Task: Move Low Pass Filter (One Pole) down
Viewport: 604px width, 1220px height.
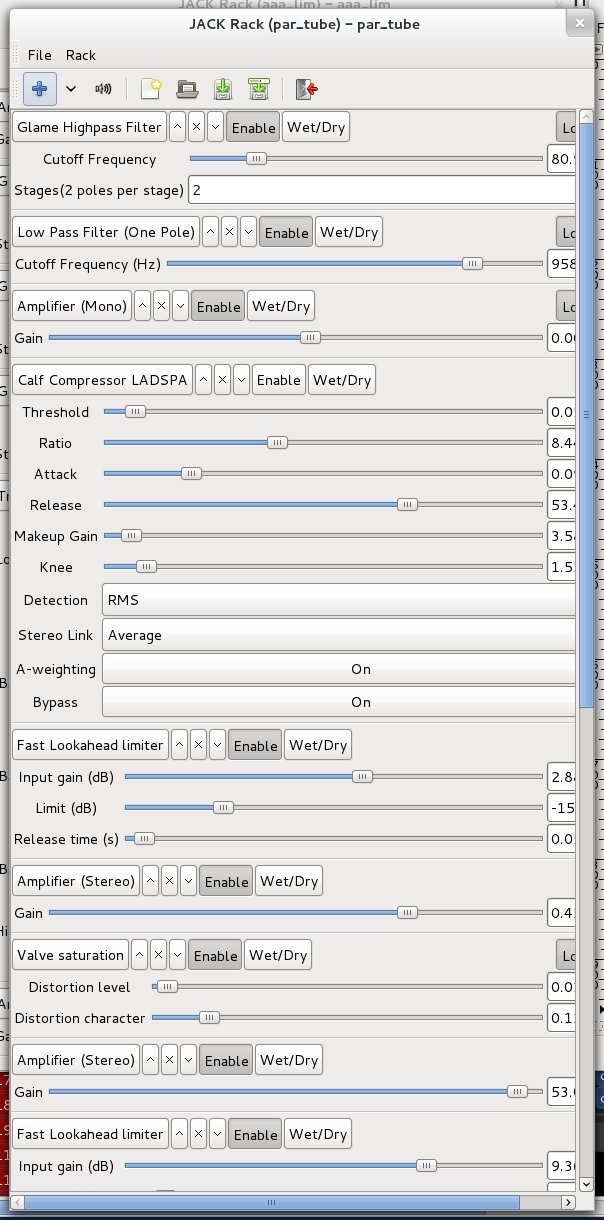Action: (248, 232)
